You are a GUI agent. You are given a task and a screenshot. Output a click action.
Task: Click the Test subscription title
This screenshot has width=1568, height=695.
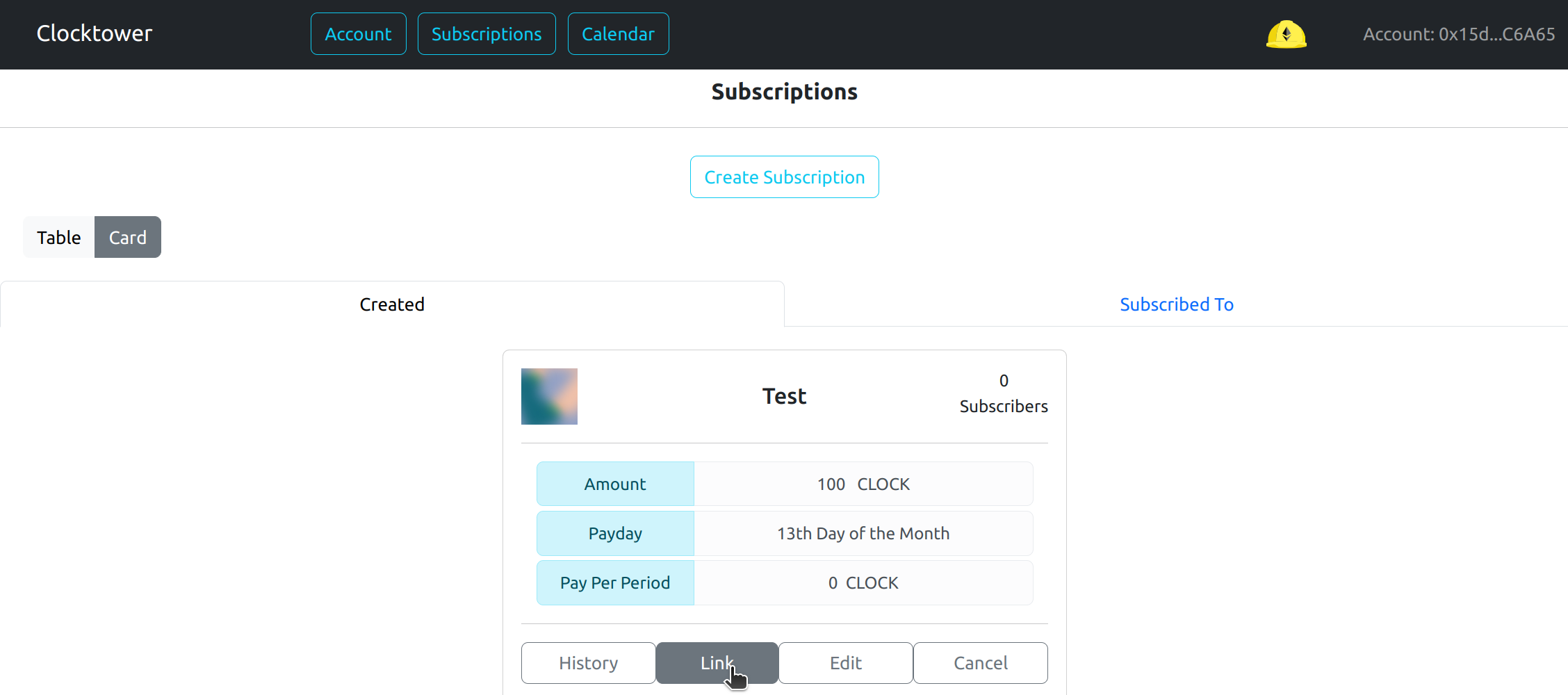[x=784, y=396]
